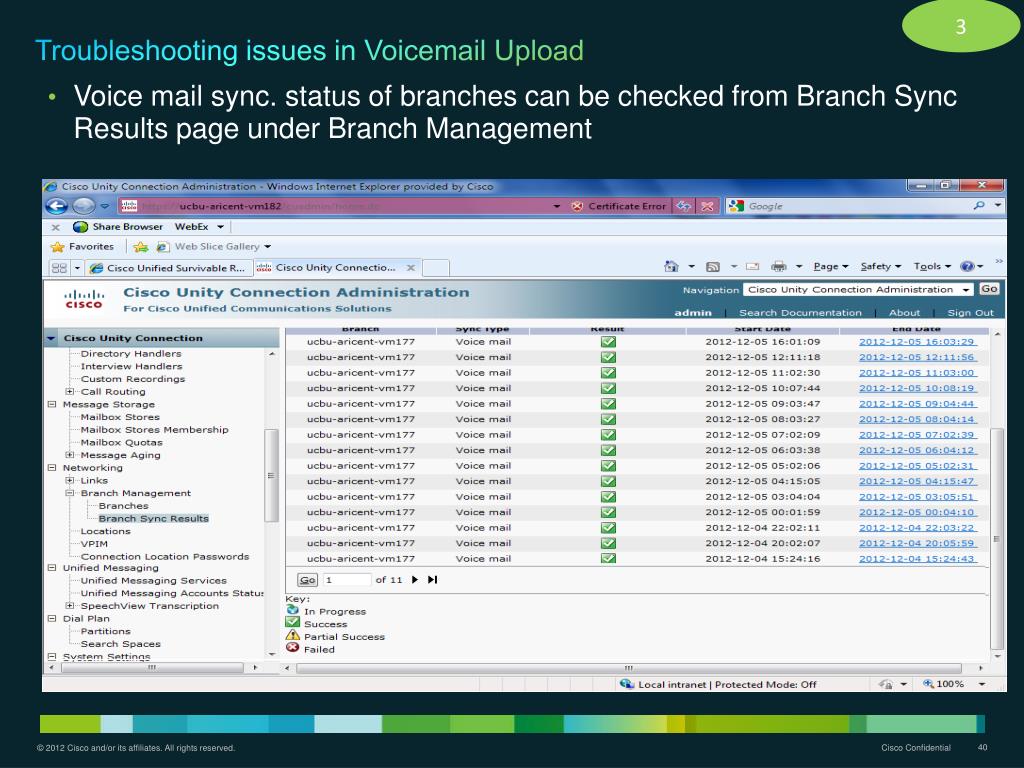This screenshot has height=768, width=1024.
Task: Close the Cisco Unity Connection tab
Action: coord(411,268)
